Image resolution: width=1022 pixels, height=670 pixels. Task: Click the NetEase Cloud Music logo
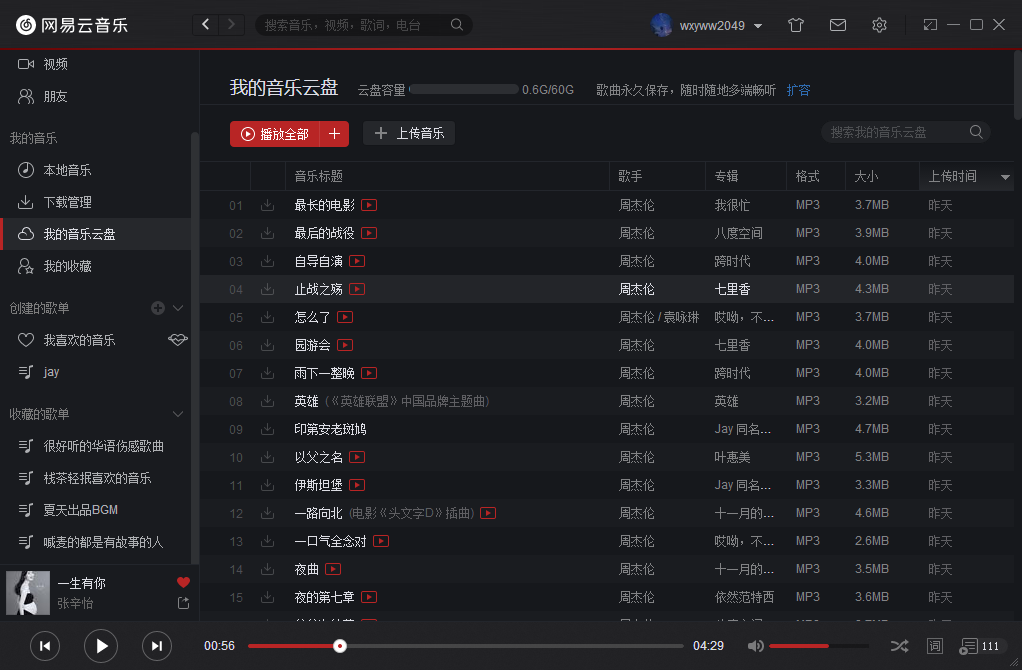click(x=72, y=25)
